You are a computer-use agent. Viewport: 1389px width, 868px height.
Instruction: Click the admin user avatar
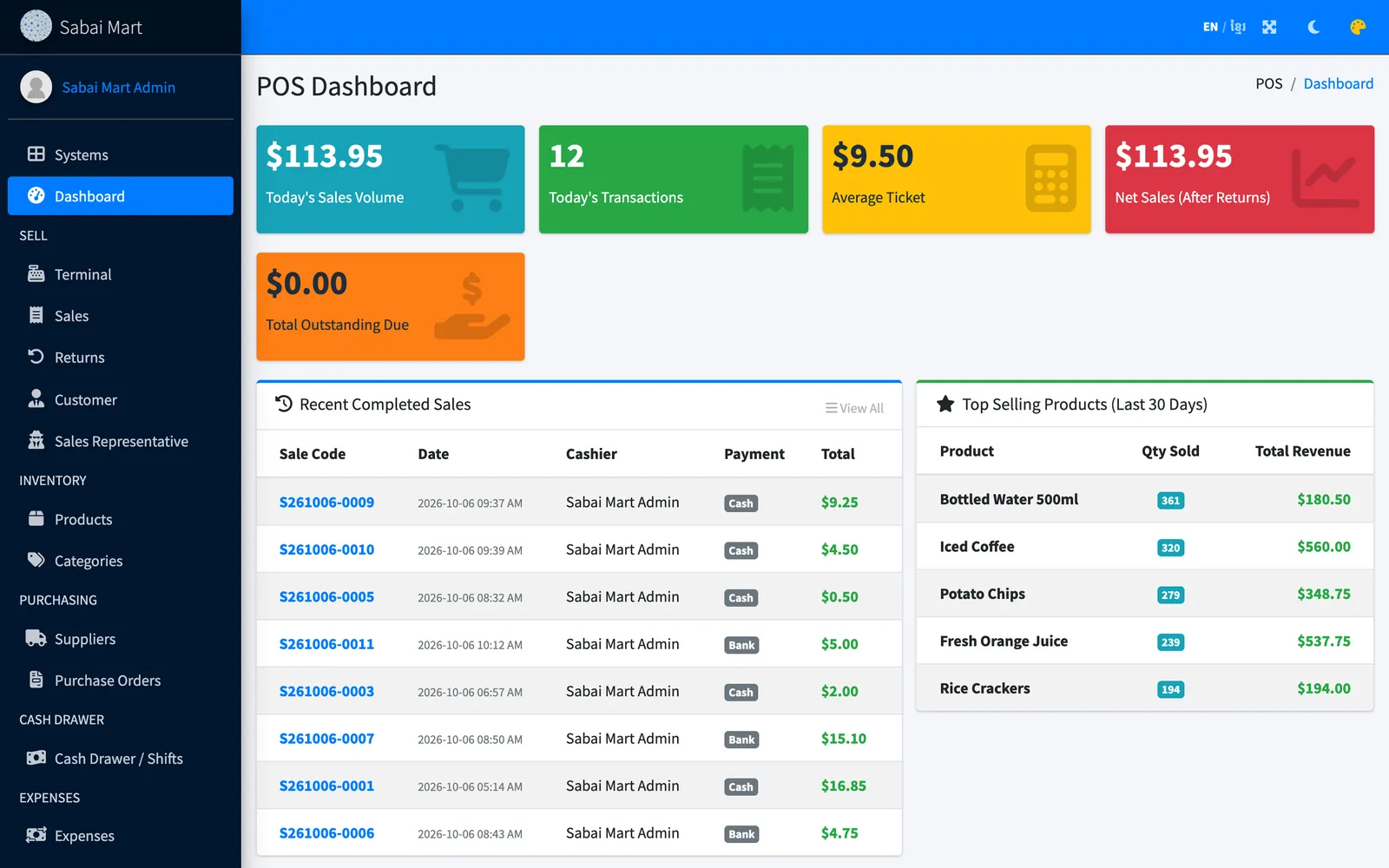coord(36,87)
